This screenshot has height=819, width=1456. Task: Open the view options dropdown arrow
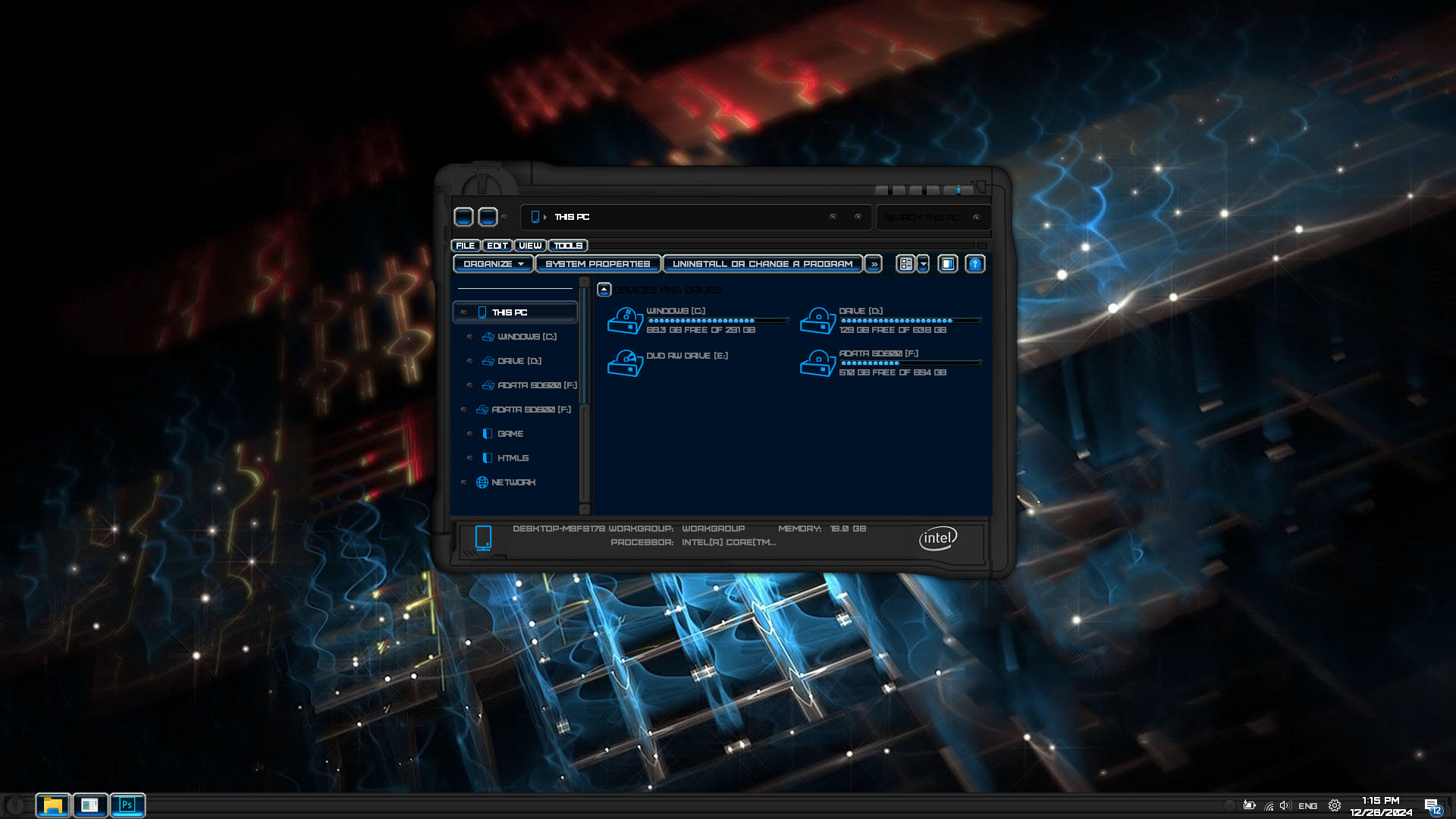[x=923, y=264]
